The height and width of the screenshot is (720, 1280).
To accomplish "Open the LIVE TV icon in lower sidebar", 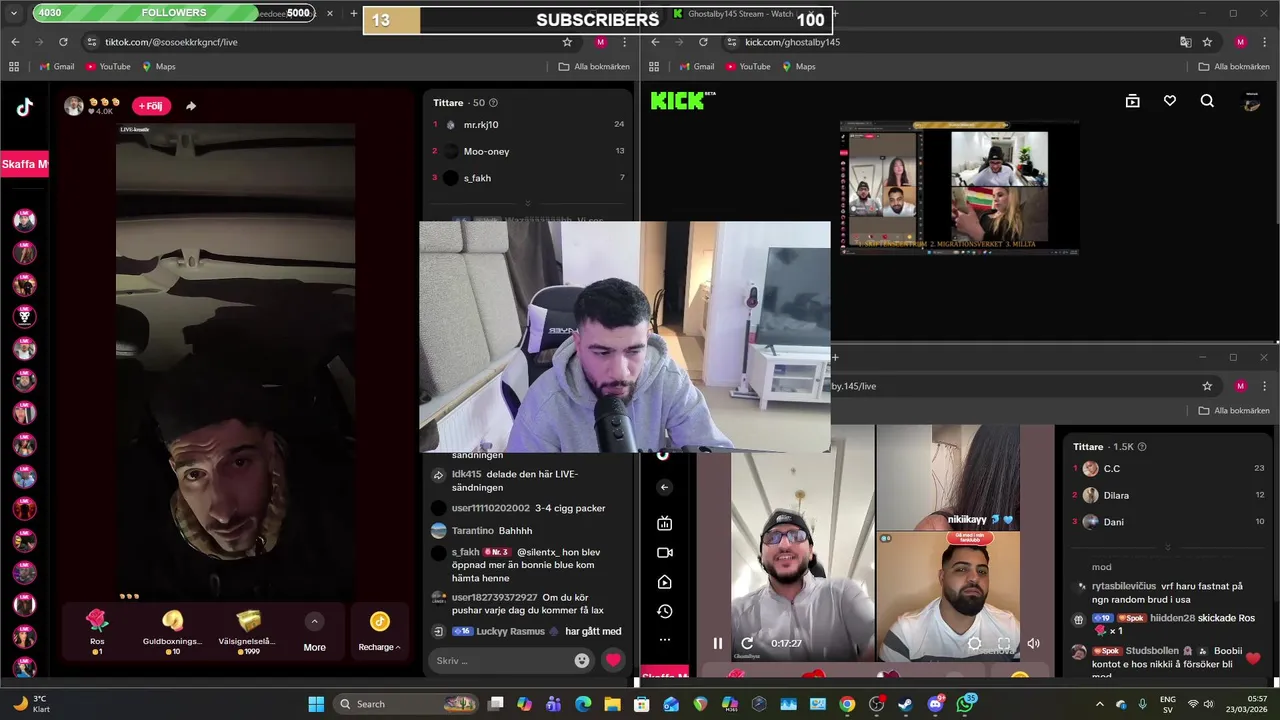I will pyautogui.click(x=664, y=523).
